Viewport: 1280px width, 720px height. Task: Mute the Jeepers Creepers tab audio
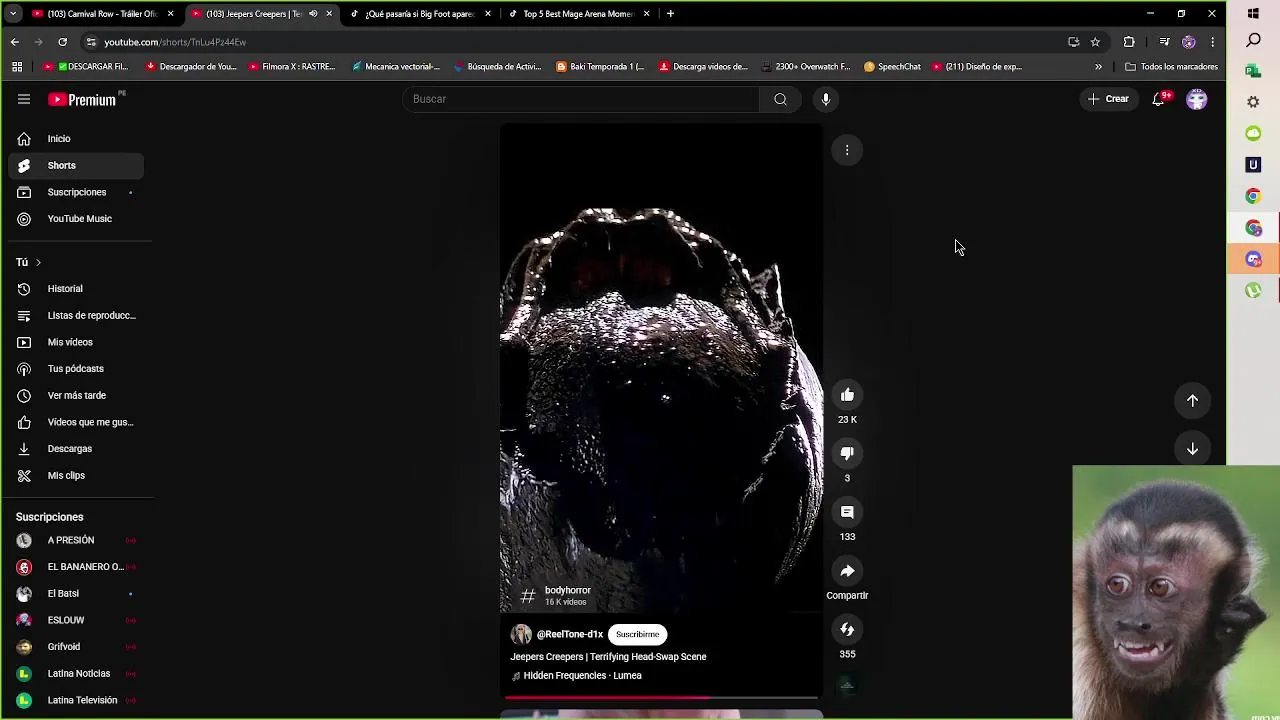click(x=313, y=14)
